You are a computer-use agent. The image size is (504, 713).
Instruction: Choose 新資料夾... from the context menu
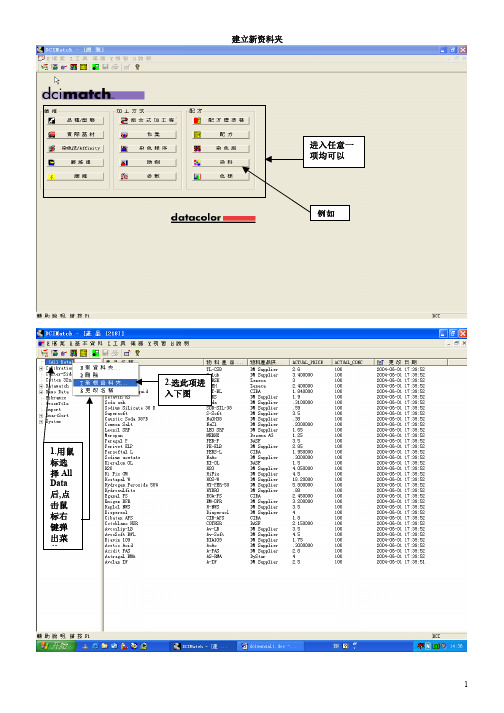[106, 367]
